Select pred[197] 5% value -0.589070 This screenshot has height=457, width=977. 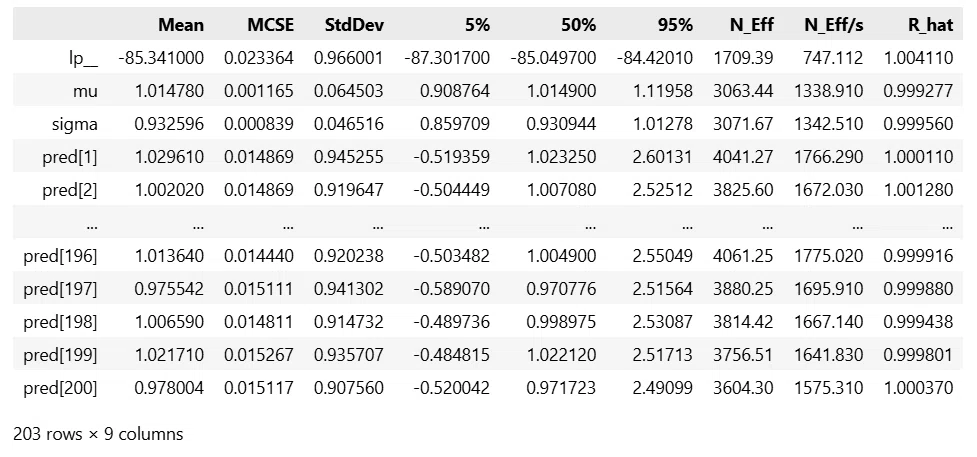[451, 289]
